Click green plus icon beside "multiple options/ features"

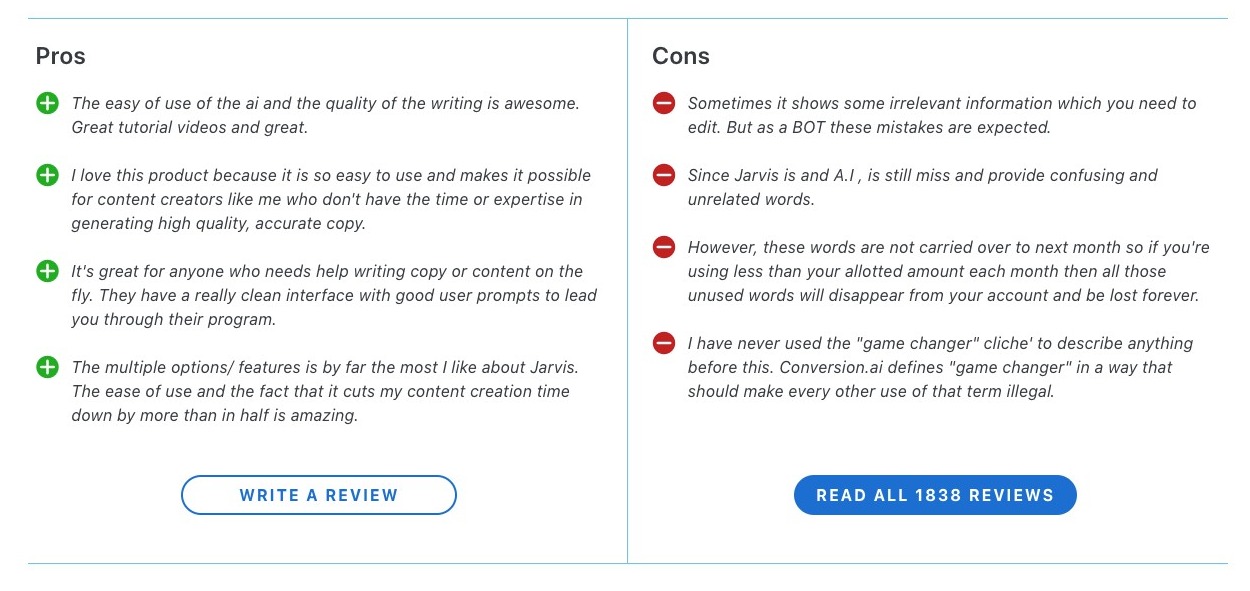tap(47, 367)
